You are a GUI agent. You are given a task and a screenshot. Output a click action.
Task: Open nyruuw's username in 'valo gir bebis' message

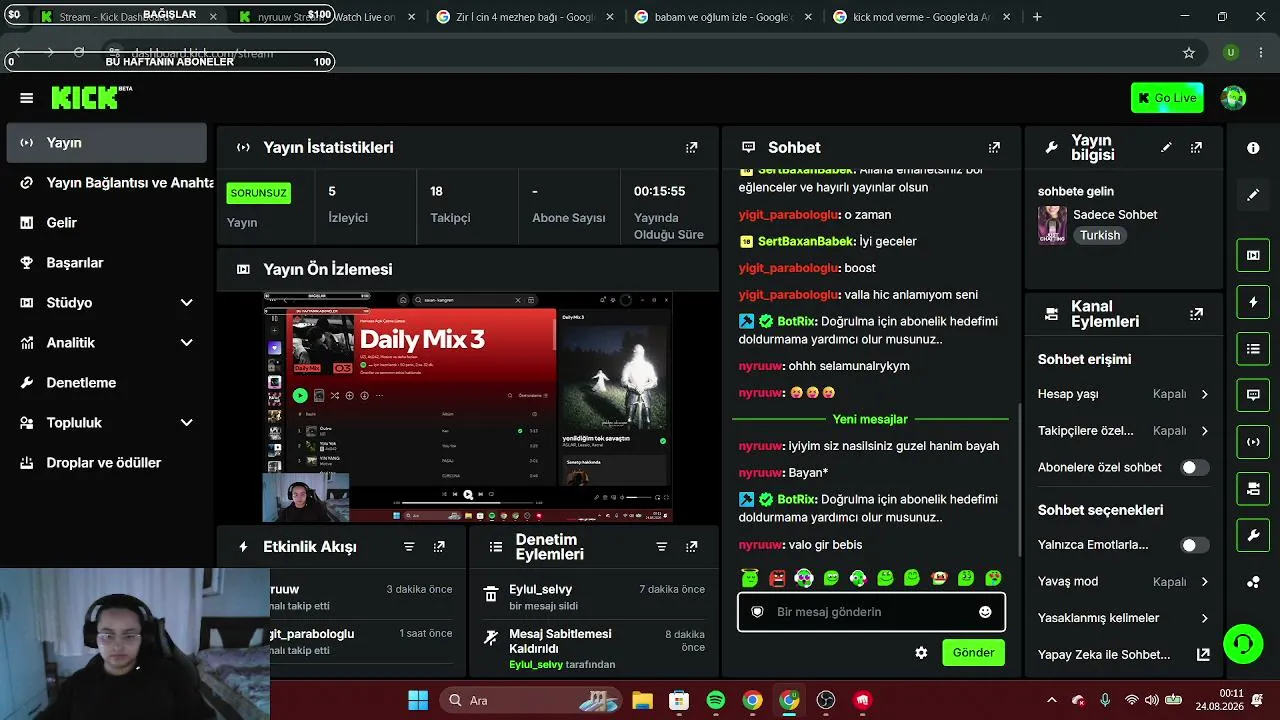pos(761,545)
